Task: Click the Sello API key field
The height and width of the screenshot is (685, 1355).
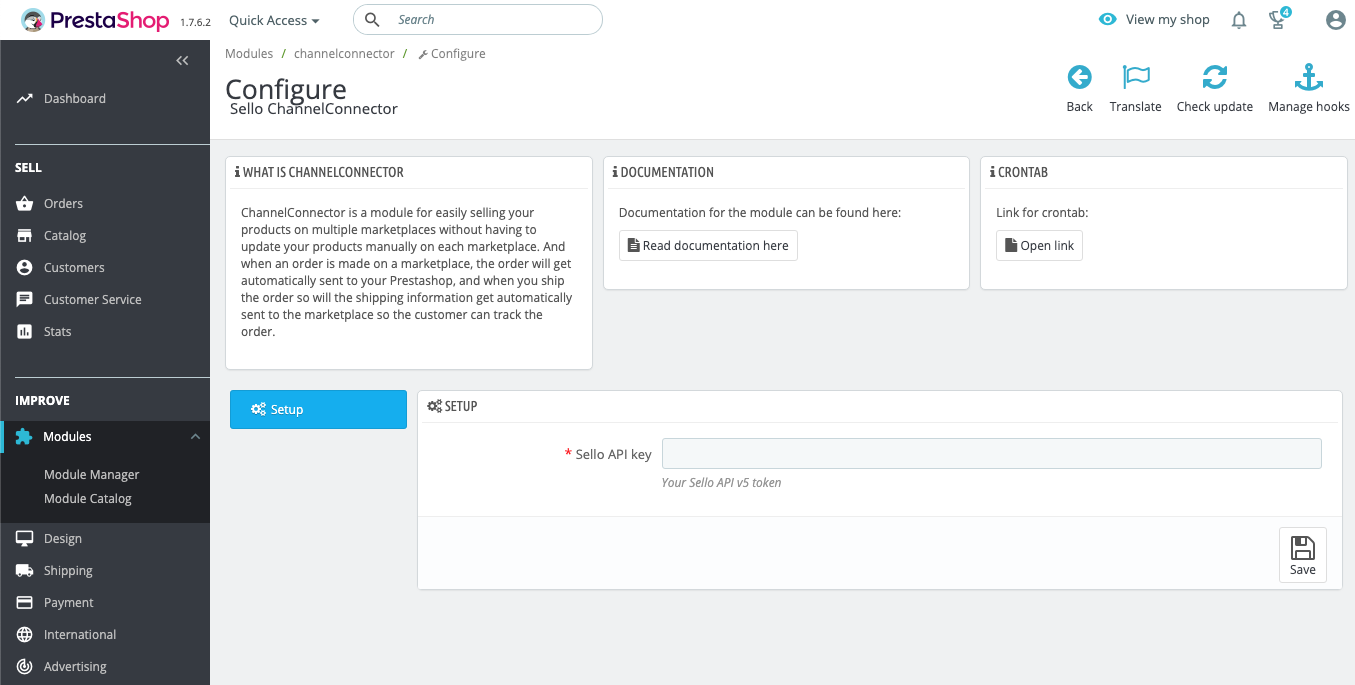Action: (992, 454)
